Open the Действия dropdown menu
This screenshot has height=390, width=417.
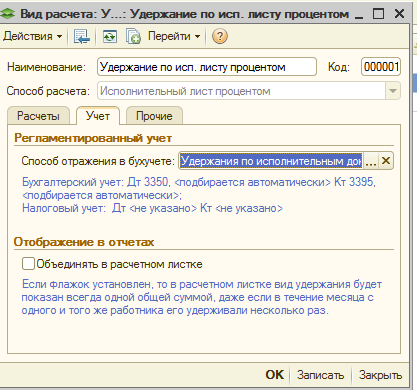pos(32,36)
